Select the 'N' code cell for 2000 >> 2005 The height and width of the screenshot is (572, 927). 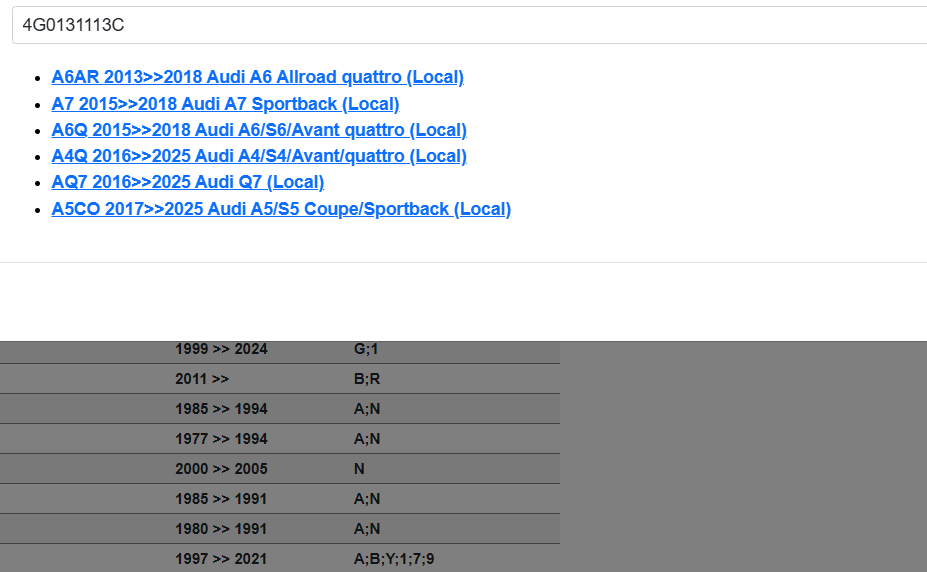point(359,469)
